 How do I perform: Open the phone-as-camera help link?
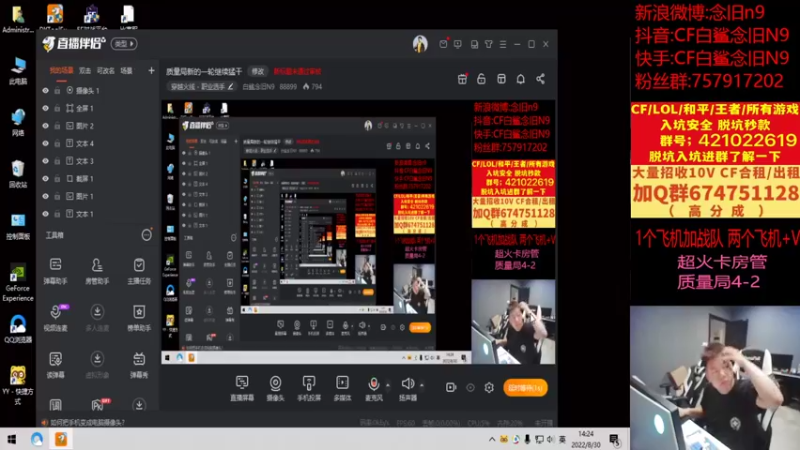point(87,422)
